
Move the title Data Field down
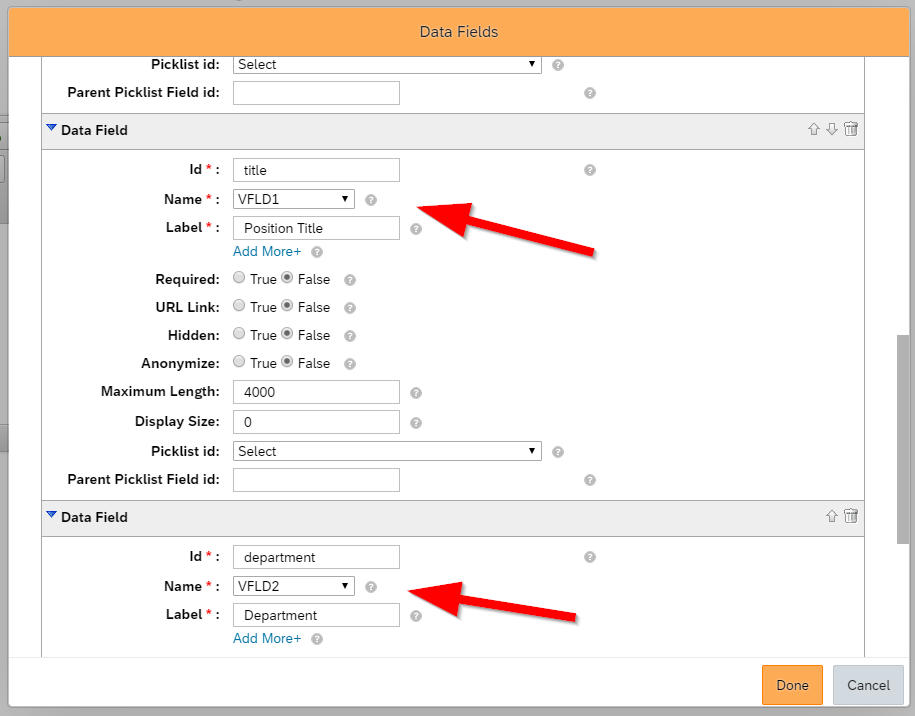(x=832, y=129)
